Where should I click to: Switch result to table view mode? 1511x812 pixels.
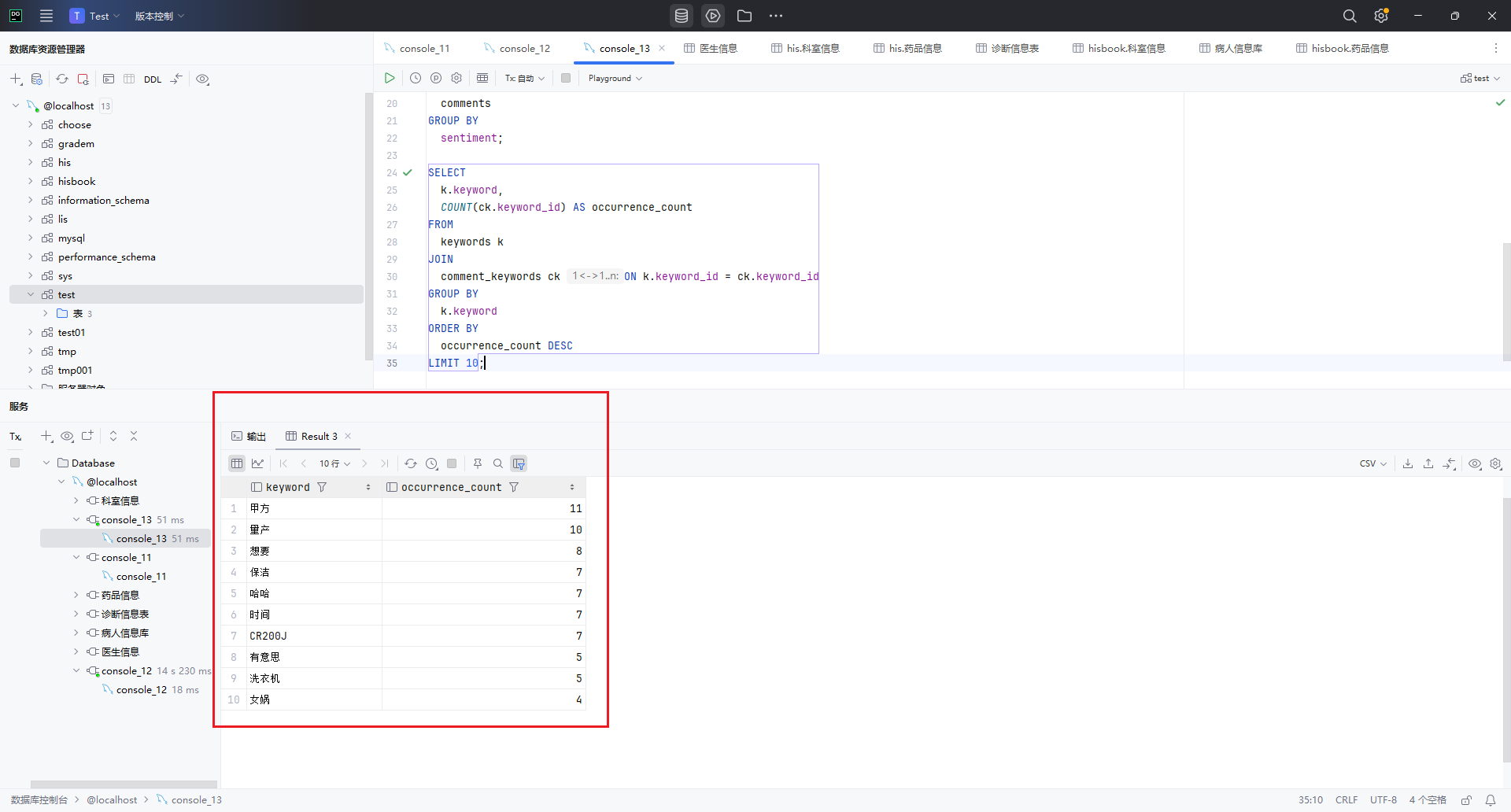click(237, 463)
